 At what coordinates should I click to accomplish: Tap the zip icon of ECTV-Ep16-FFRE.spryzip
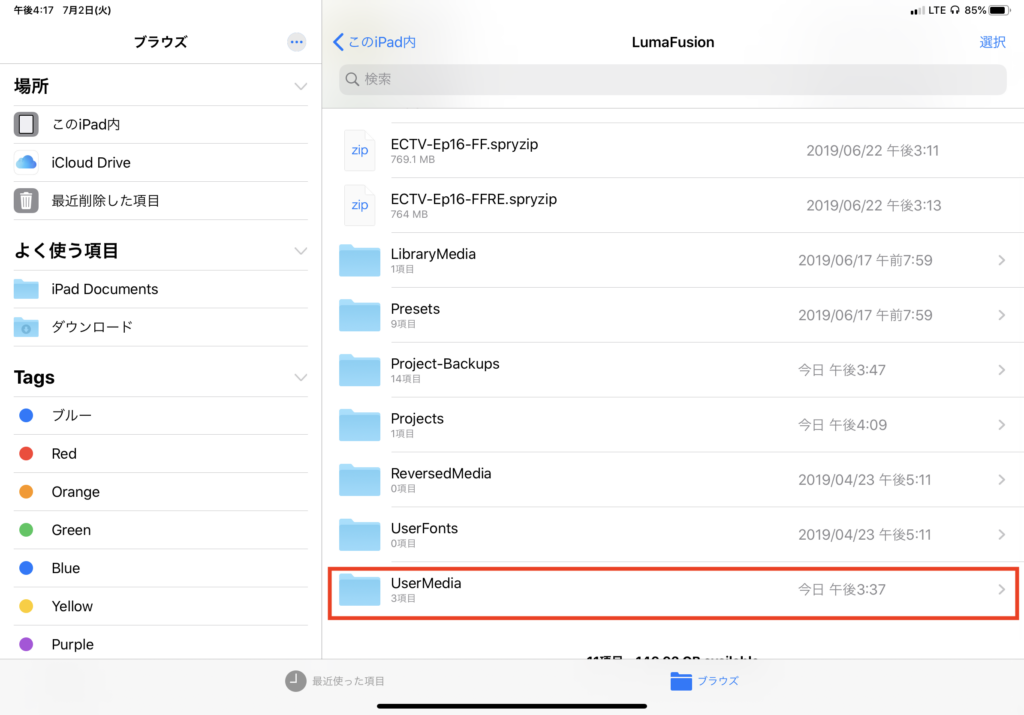pyautogui.click(x=360, y=205)
